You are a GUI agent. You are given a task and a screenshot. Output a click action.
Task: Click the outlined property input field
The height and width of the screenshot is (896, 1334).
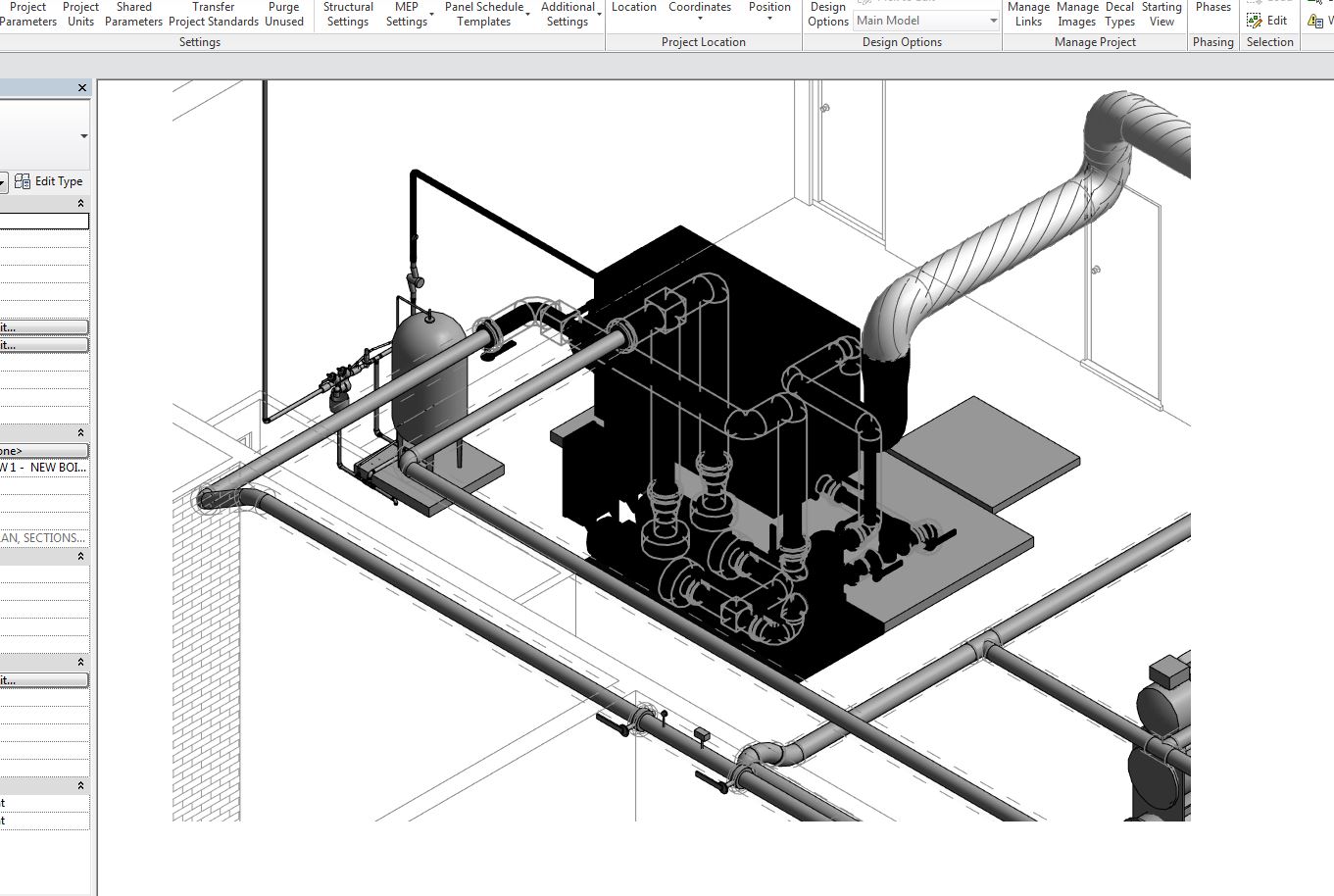[x=44, y=222]
